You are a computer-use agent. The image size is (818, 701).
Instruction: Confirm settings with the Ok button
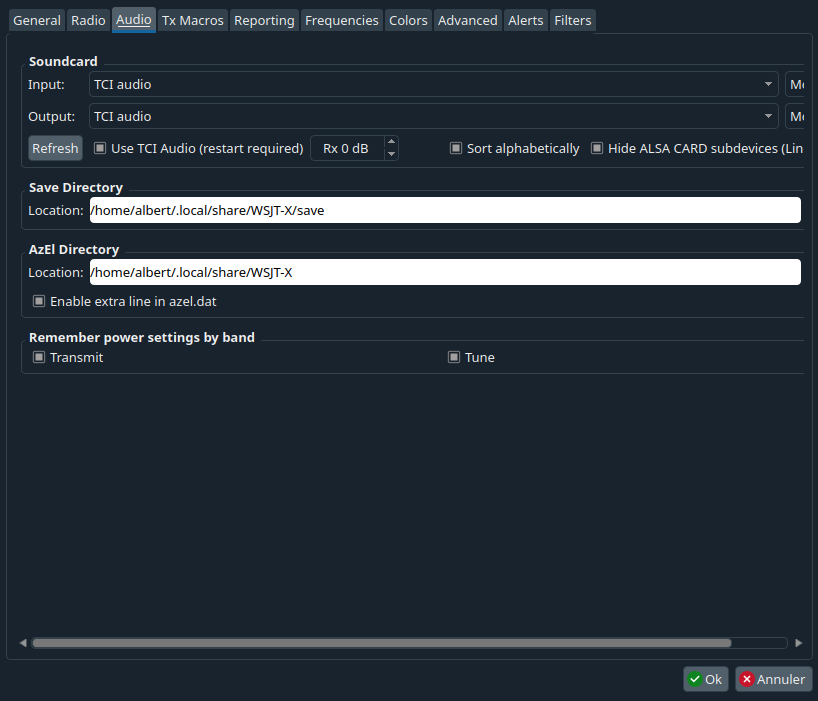705,679
